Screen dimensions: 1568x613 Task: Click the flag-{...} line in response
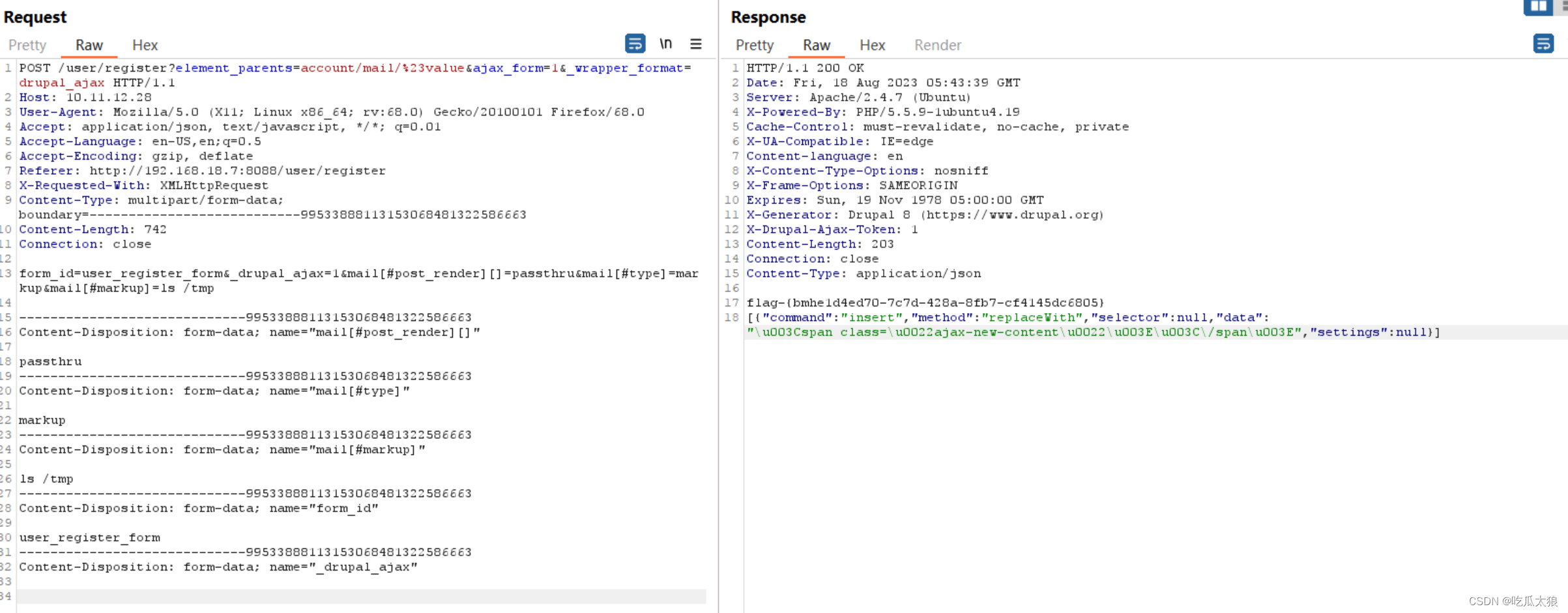tap(925, 303)
